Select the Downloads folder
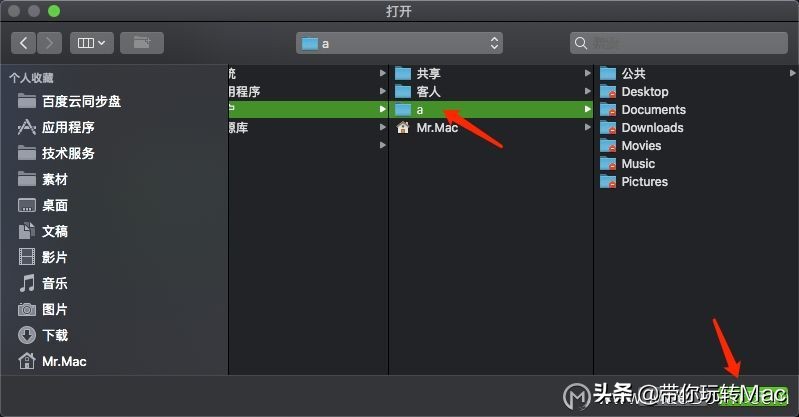The height and width of the screenshot is (417, 799). point(652,128)
